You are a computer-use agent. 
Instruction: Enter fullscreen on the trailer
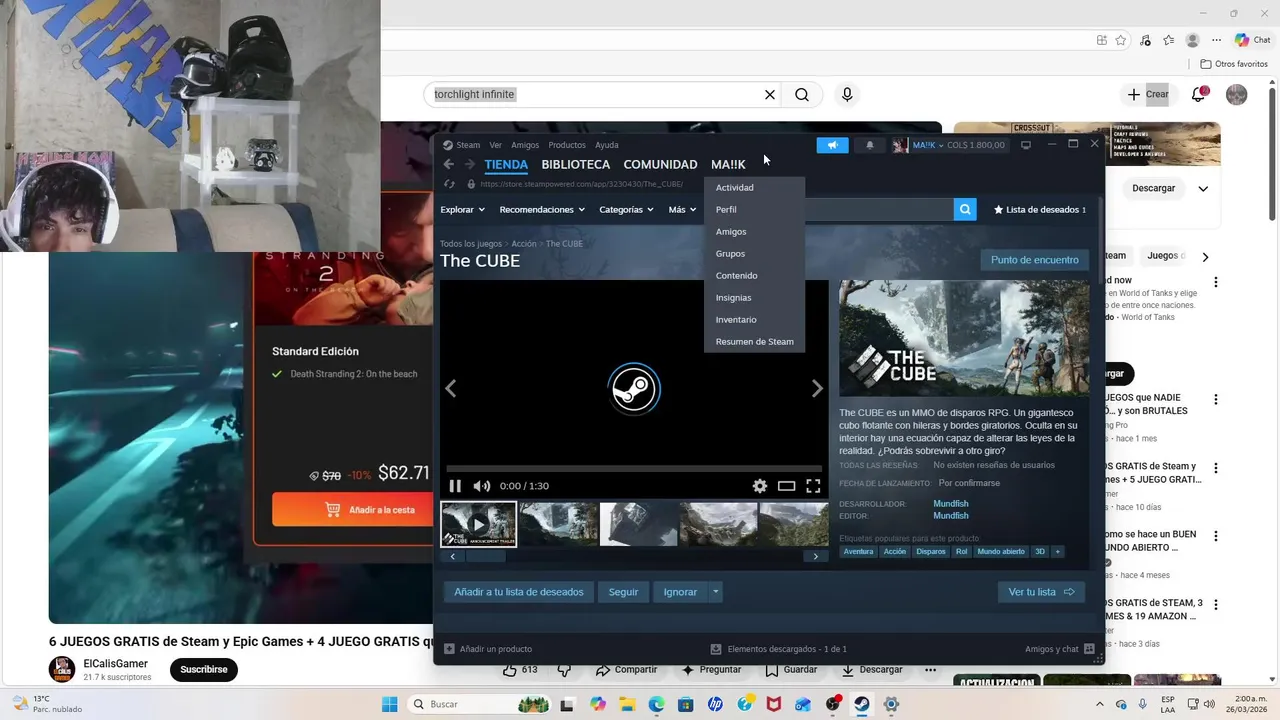point(813,486)
